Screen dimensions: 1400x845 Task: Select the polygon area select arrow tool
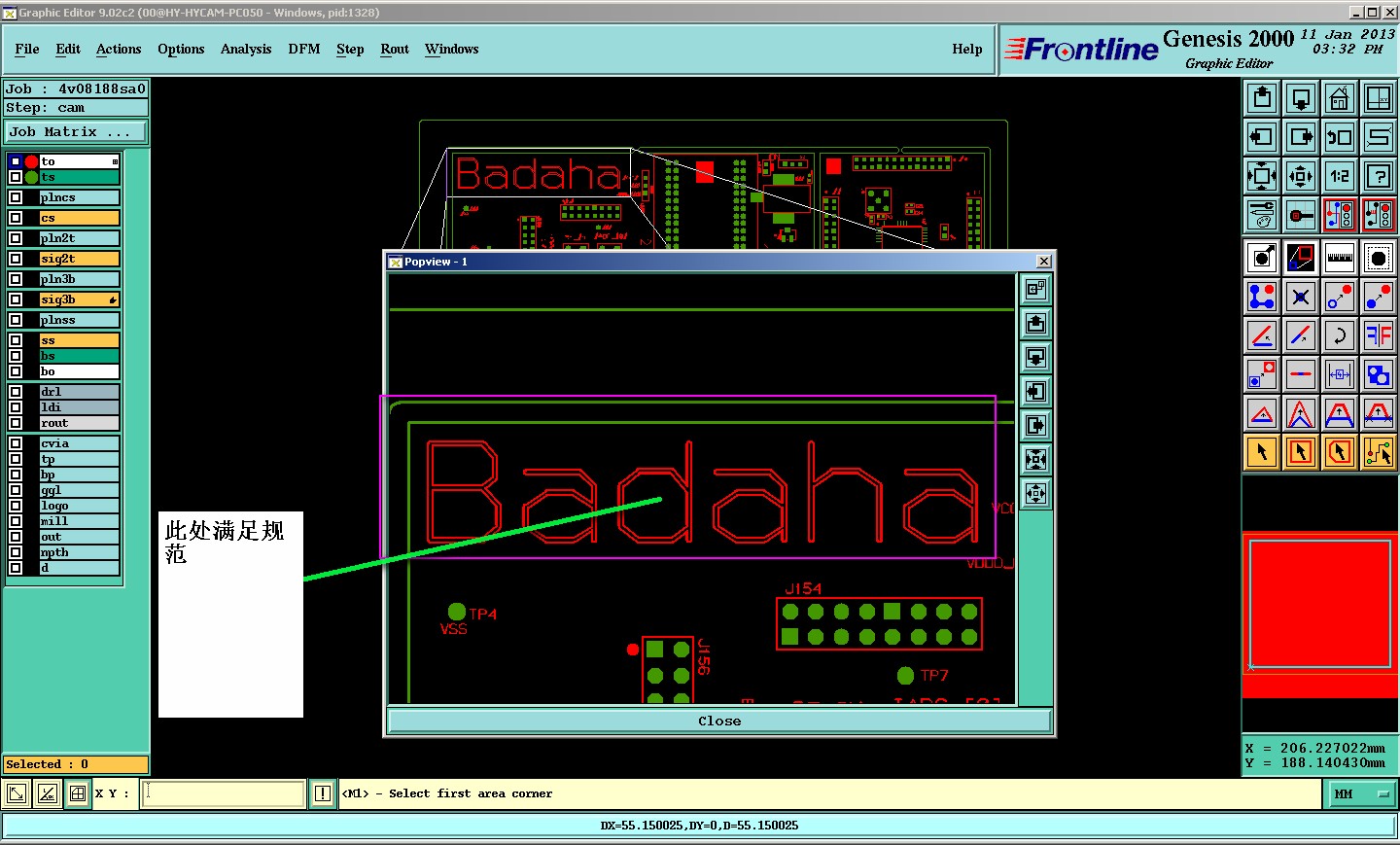1340,452
